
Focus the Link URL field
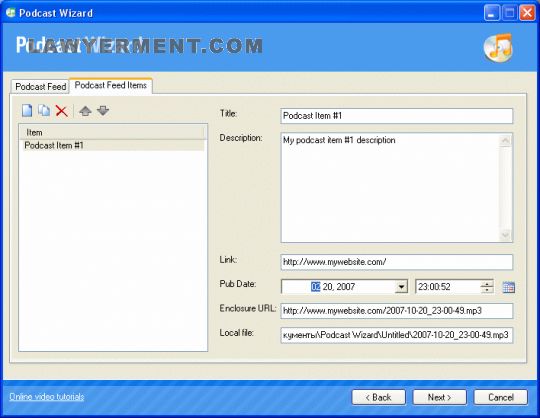click(397, 262)
